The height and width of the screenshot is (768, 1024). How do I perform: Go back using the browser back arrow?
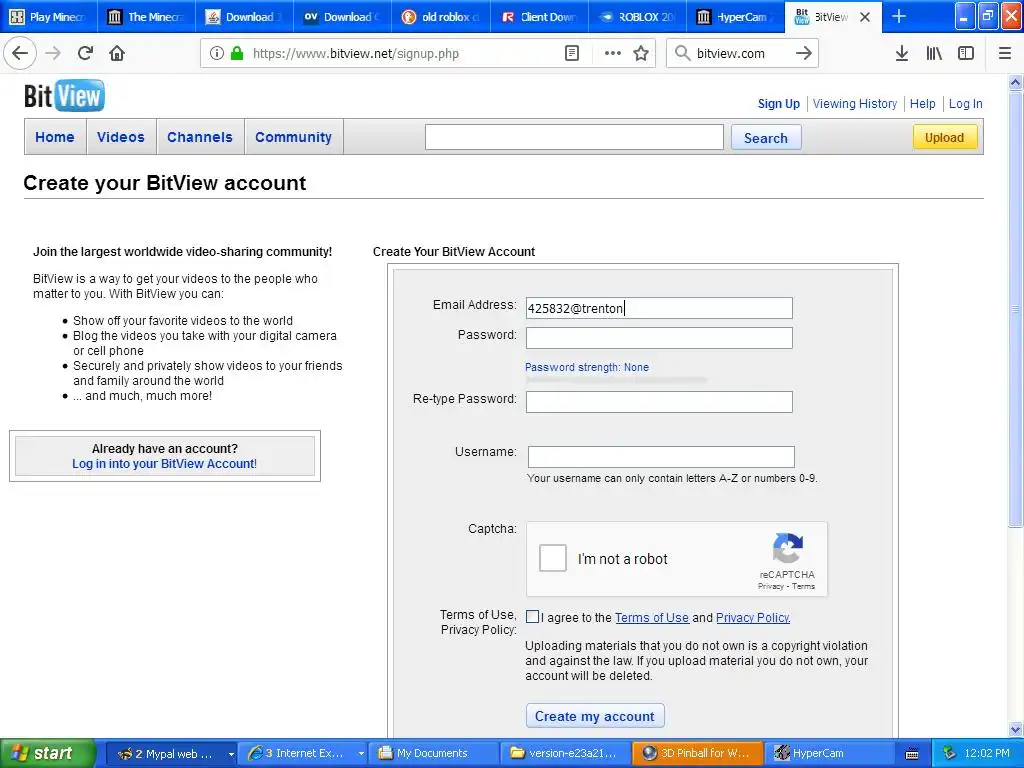[20, 54]
